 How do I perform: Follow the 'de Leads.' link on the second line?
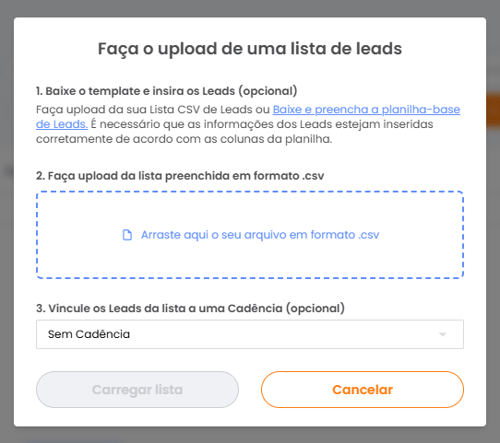point(62,124)
